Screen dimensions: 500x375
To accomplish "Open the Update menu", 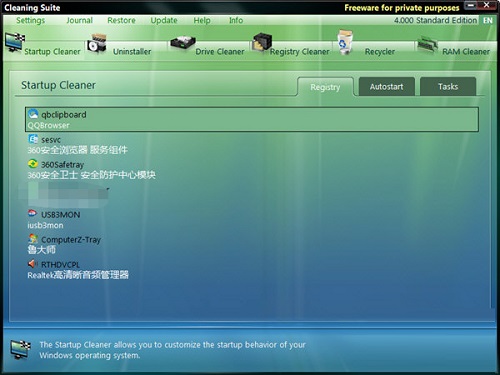I will click(x=164, y=20).
